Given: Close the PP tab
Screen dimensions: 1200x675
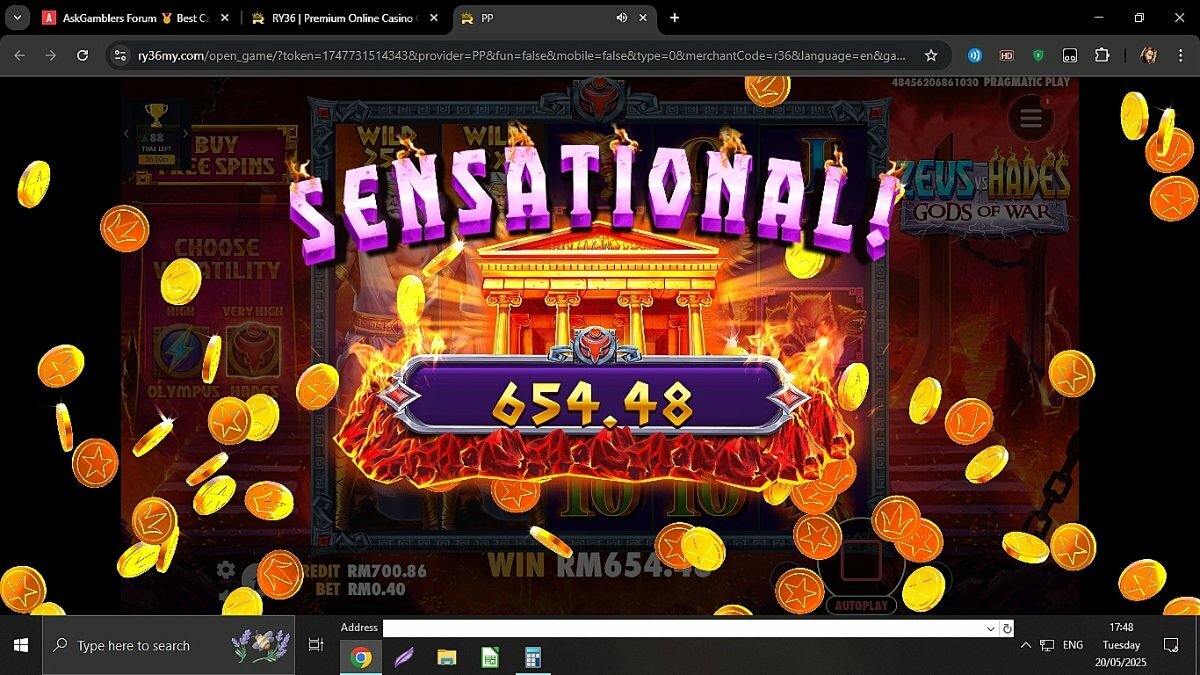Looking at the screenshot, I should [643, 18].
